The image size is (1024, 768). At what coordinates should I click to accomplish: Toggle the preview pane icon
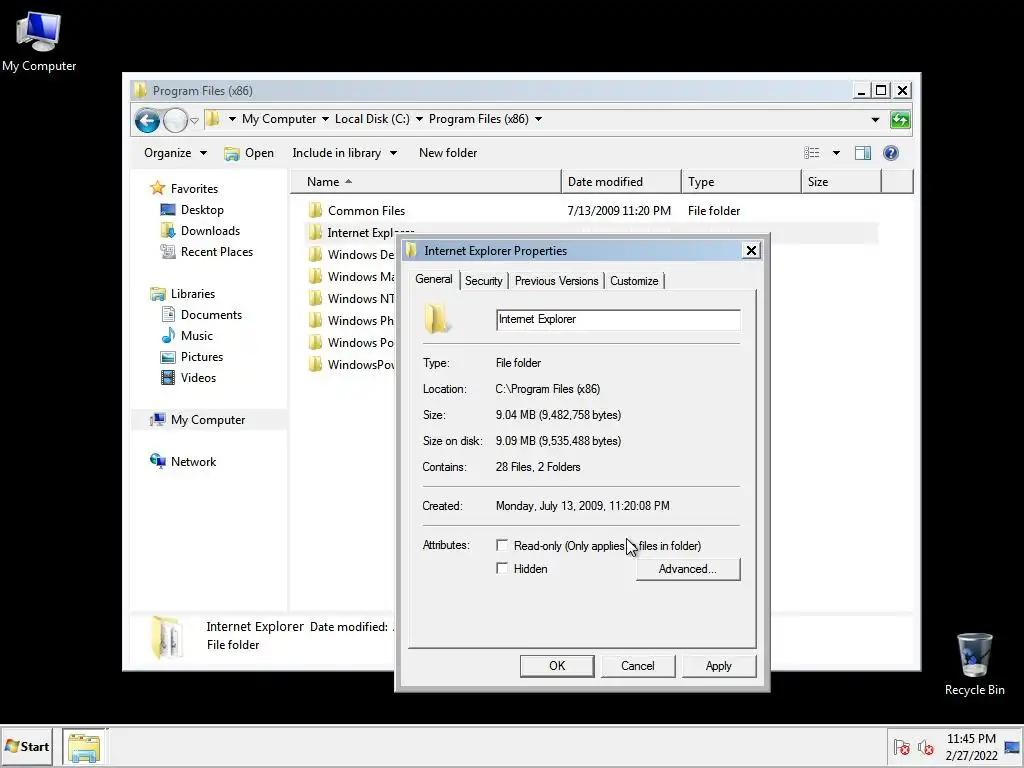coord(863,153)
